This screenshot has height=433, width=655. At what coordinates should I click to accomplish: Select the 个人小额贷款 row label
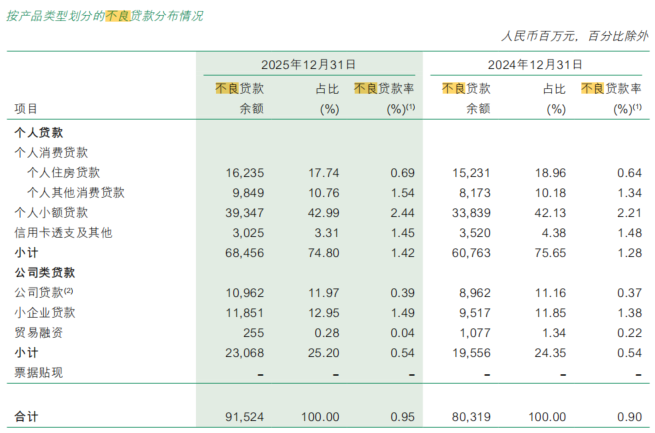pyautogui.click(x=51, y=213)
